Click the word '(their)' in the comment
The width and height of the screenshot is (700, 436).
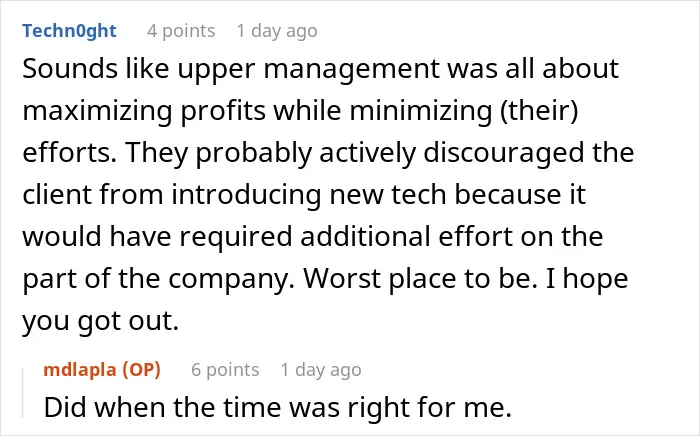pyautogui.click(x=539, y=111)
